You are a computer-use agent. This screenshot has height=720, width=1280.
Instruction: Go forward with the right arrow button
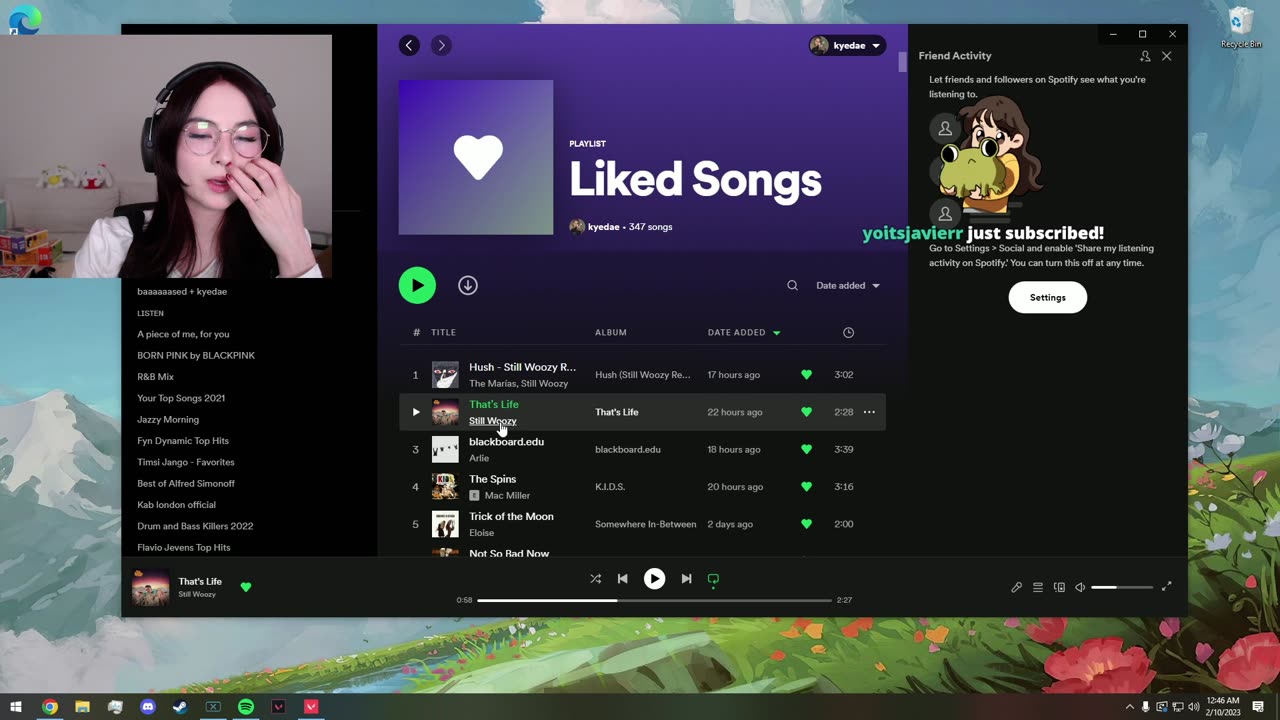click(x=441, y=45)
